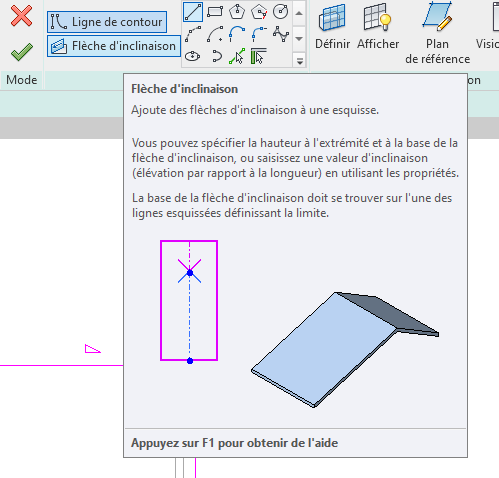
Task: Select the Spline draw tool
Action: 281,34
